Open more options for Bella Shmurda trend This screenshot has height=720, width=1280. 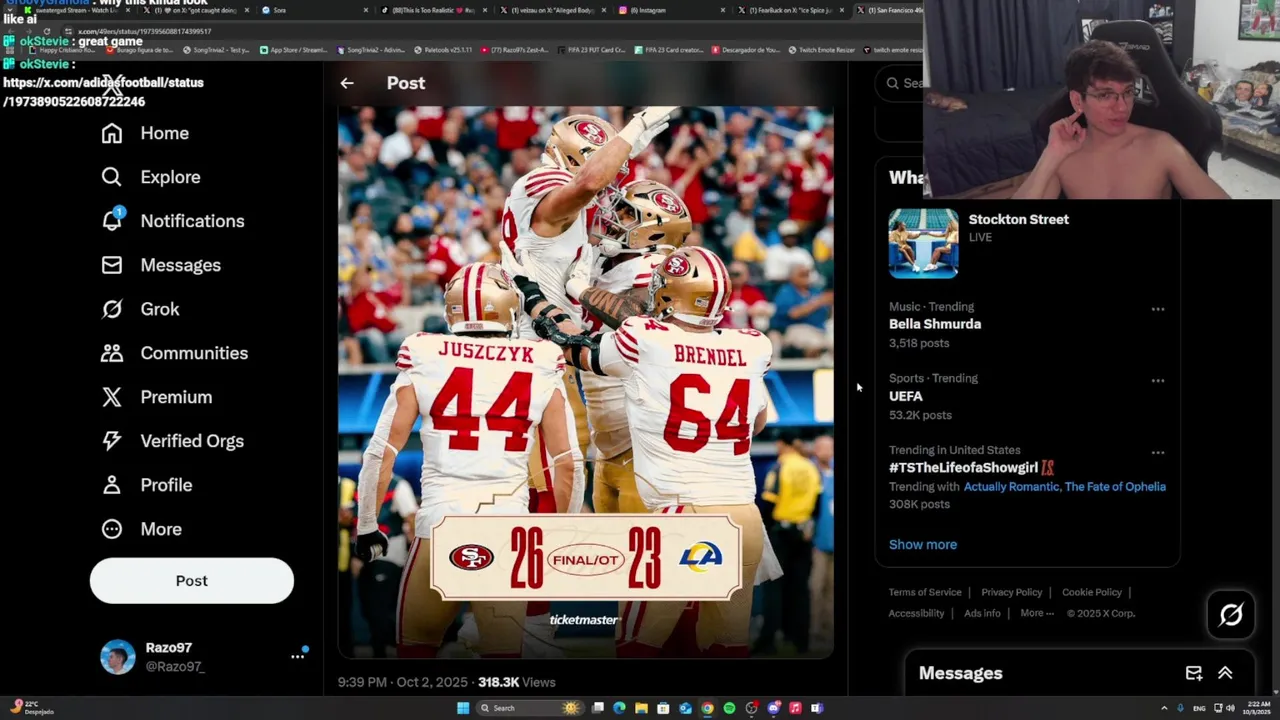(x=1158, y=309)
